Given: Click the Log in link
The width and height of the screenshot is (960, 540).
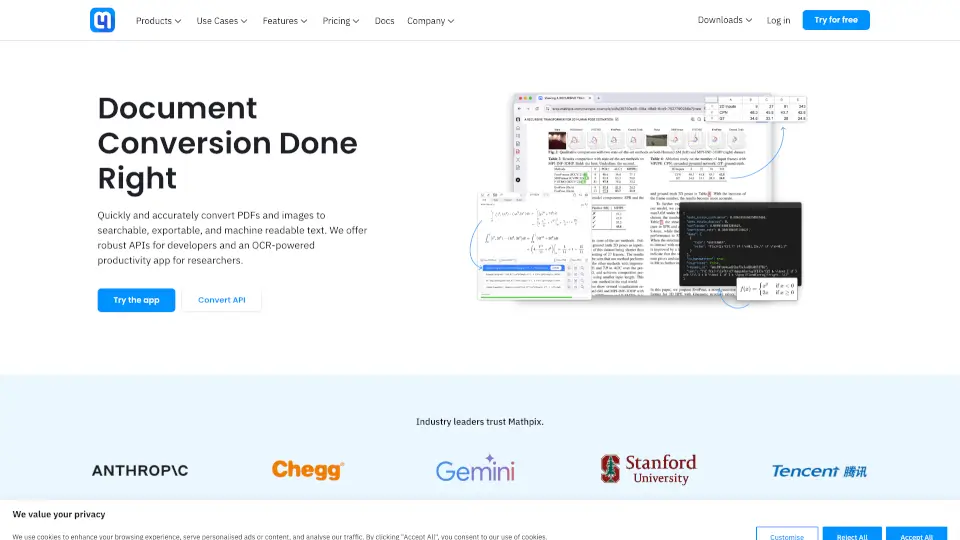Looking at the screenshot, I should pos(778,20).
